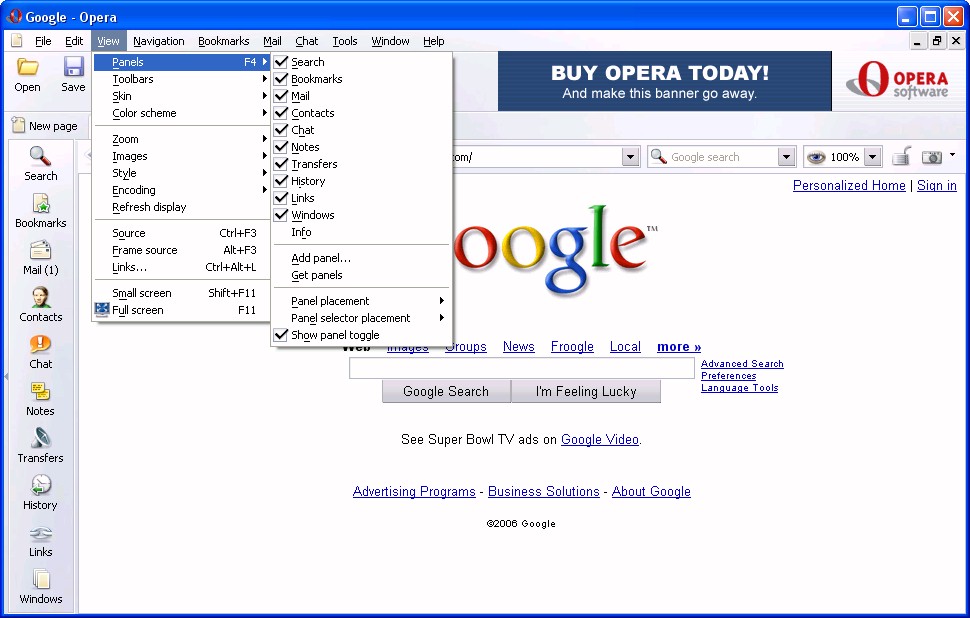
Task: Click the eye icon by zoom level
Action: (x=816, y=157)
